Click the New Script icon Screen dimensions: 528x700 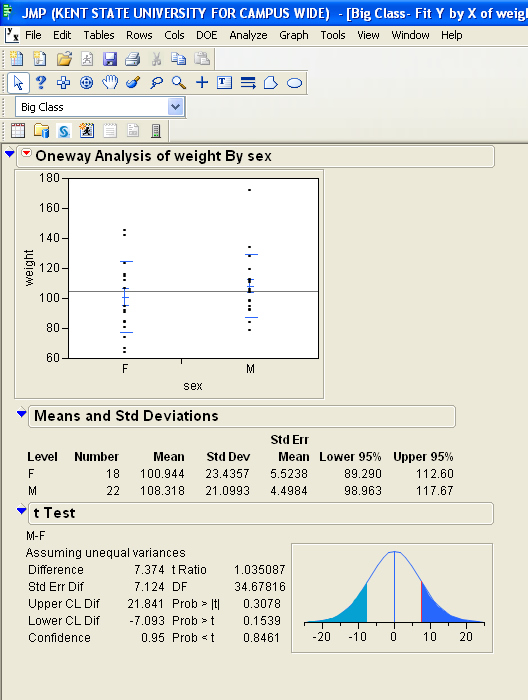tap(40, 58)
